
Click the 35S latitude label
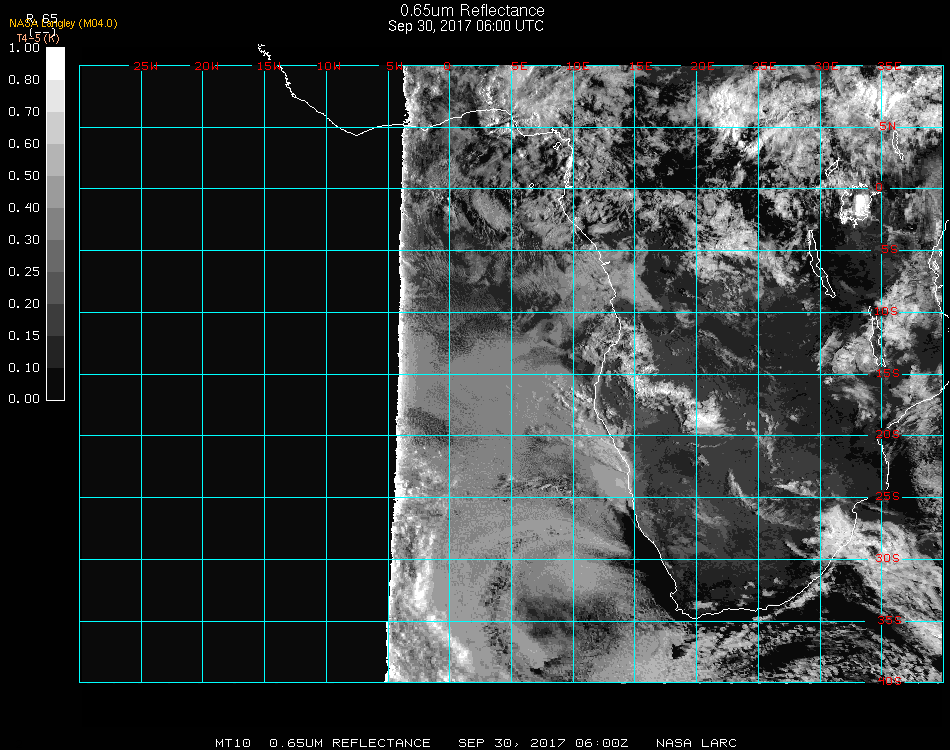click(x=889, y=620)
